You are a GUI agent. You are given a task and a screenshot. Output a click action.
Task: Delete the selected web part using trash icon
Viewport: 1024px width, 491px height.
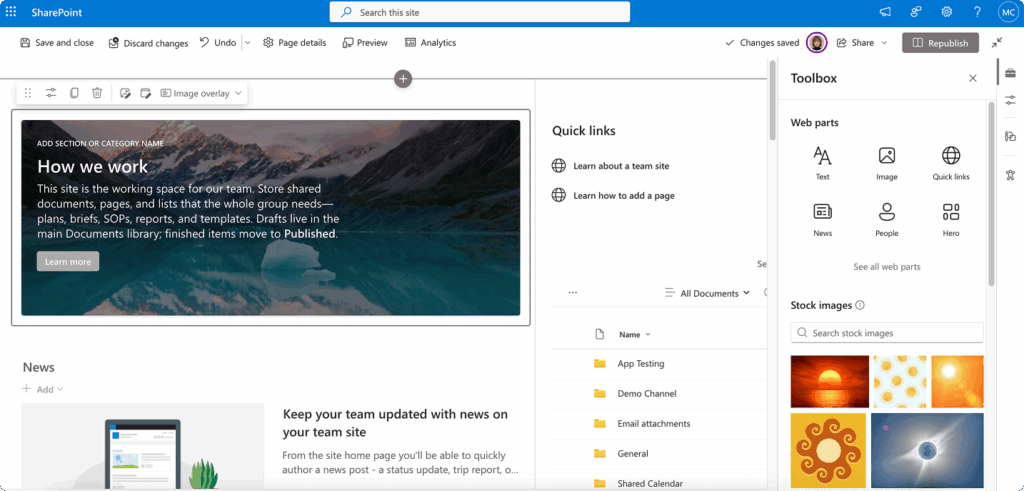click(x=97, y=93)
